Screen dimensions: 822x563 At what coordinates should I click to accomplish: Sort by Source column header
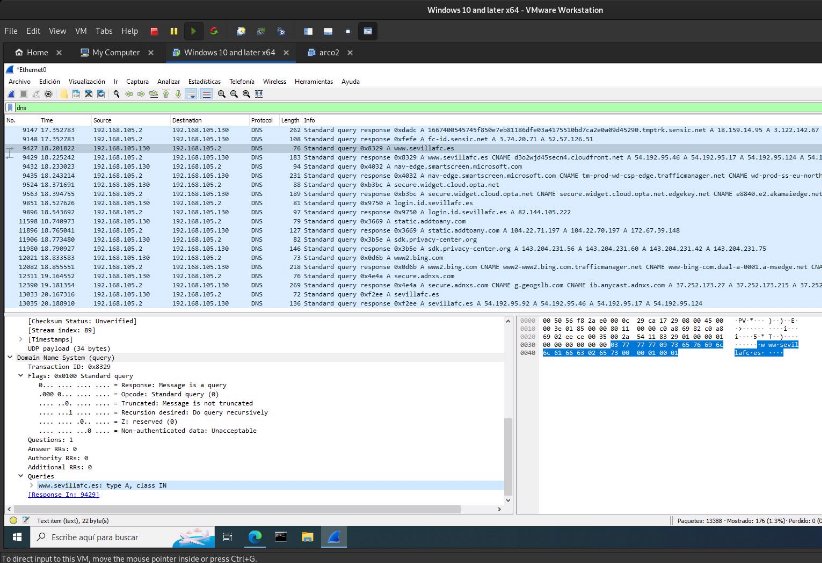(x=130, y=120)
